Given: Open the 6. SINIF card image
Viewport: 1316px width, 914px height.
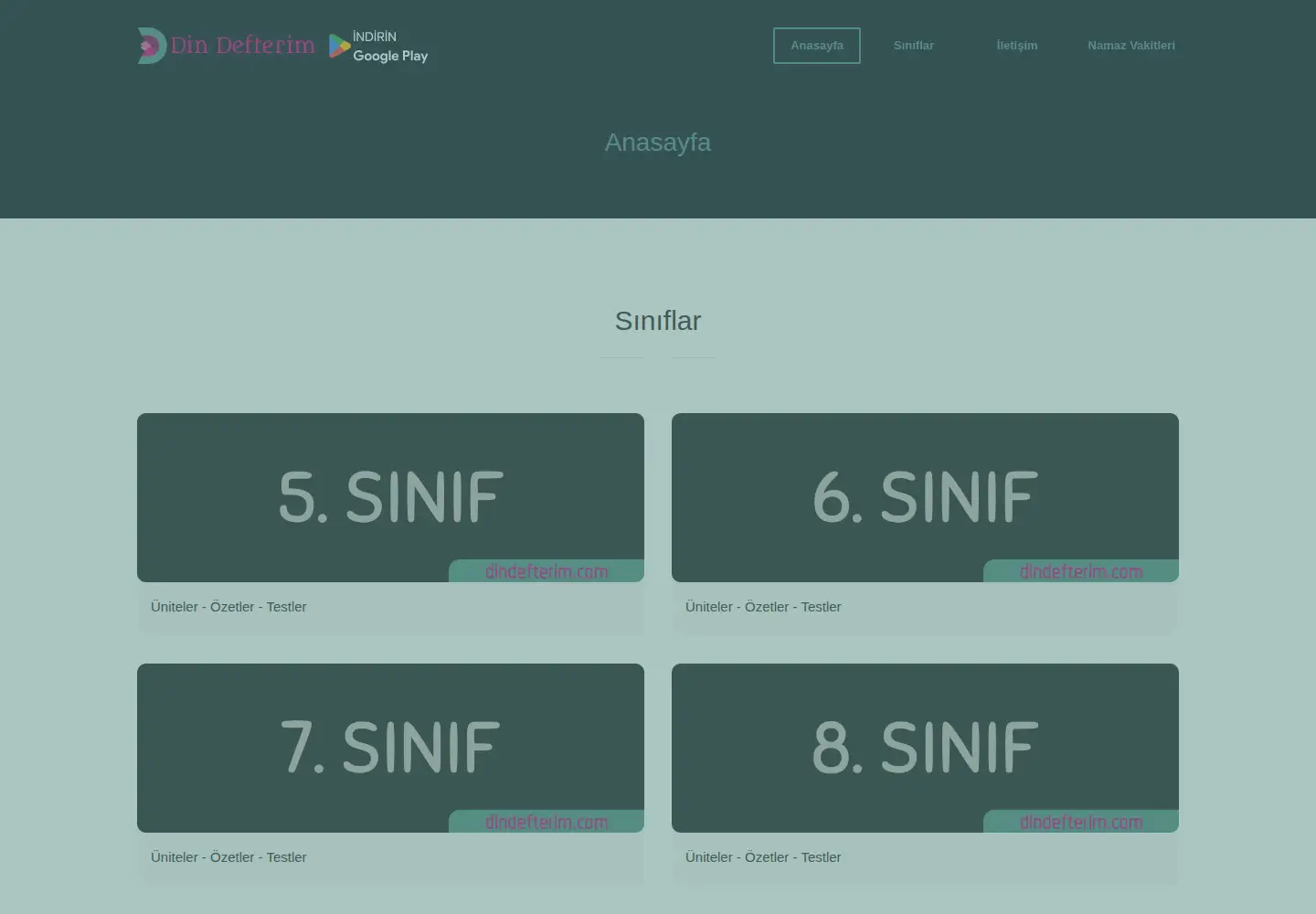Looking at the screenshot, I should [x=925, y=497].
